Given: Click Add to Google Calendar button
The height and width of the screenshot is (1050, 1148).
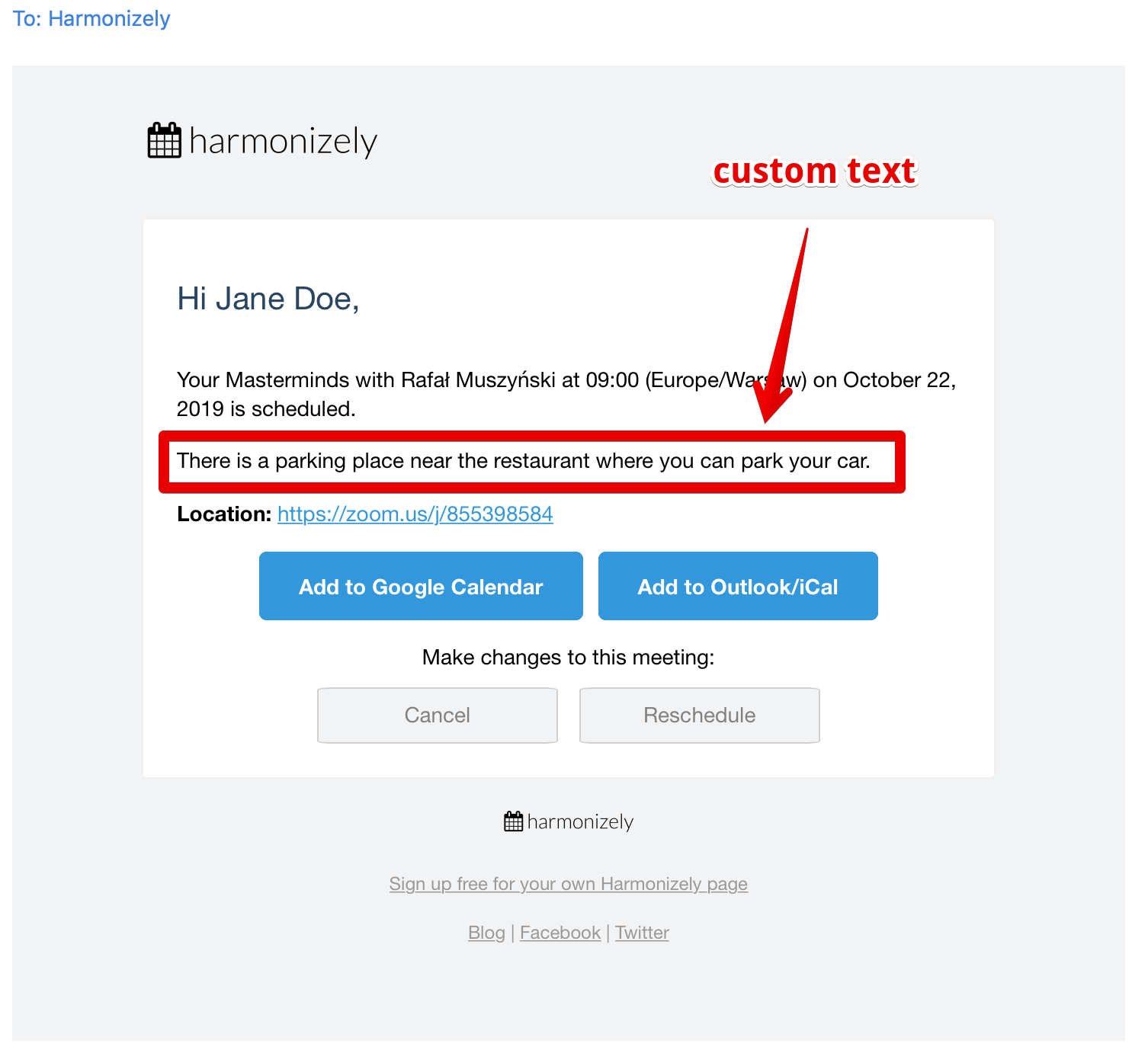Looking at the screenshot, I should (421, 586).
